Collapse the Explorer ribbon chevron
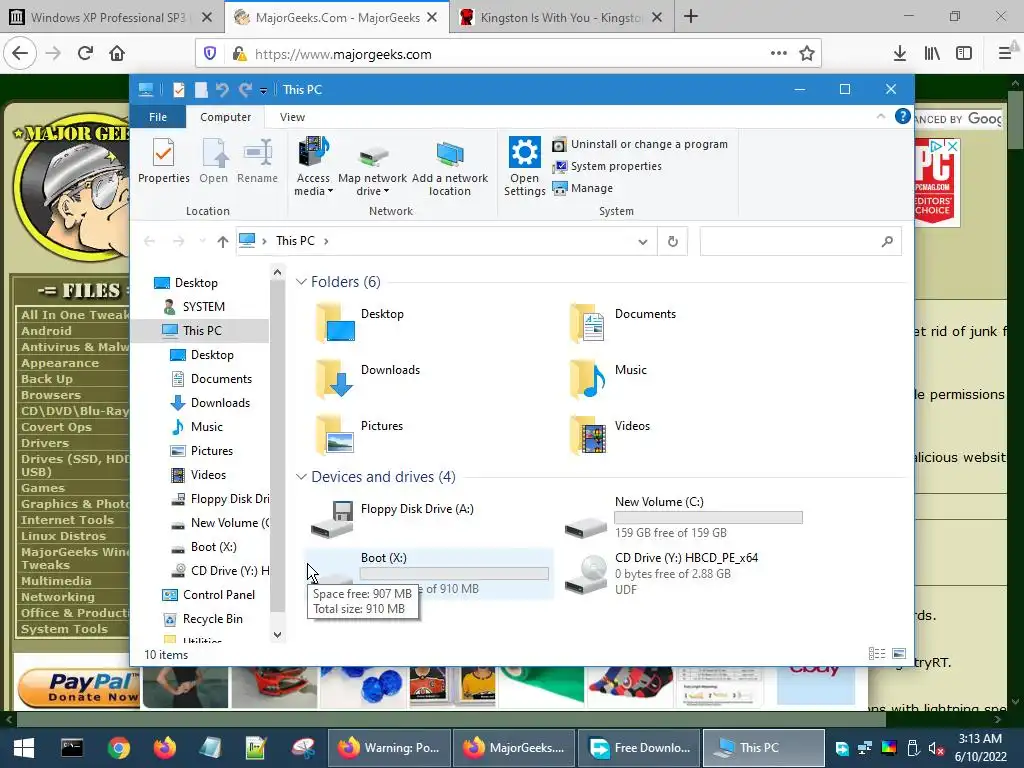This screenshot has height=768, width=1024. tap(880, 116)
